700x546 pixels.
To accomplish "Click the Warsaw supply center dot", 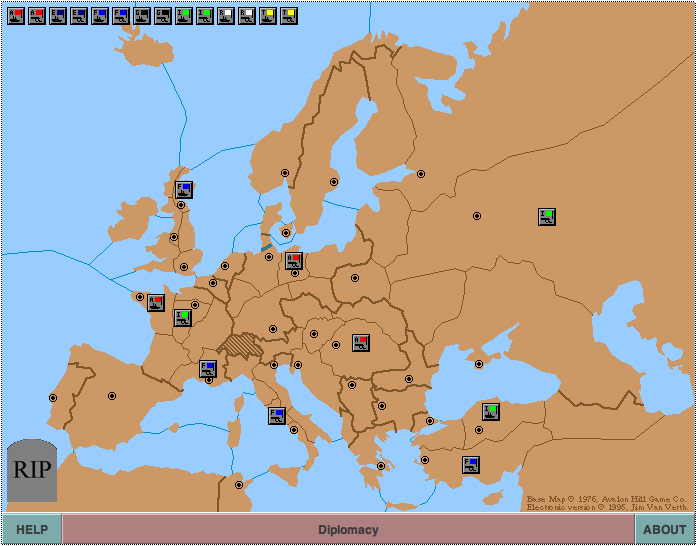I will point(355,278).
